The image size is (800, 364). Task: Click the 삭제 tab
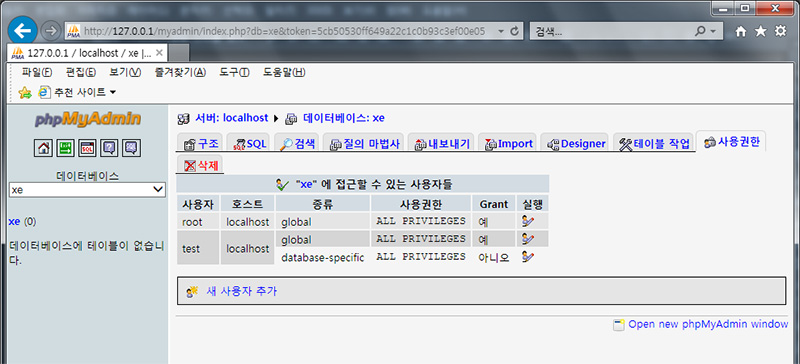[199, 165]
